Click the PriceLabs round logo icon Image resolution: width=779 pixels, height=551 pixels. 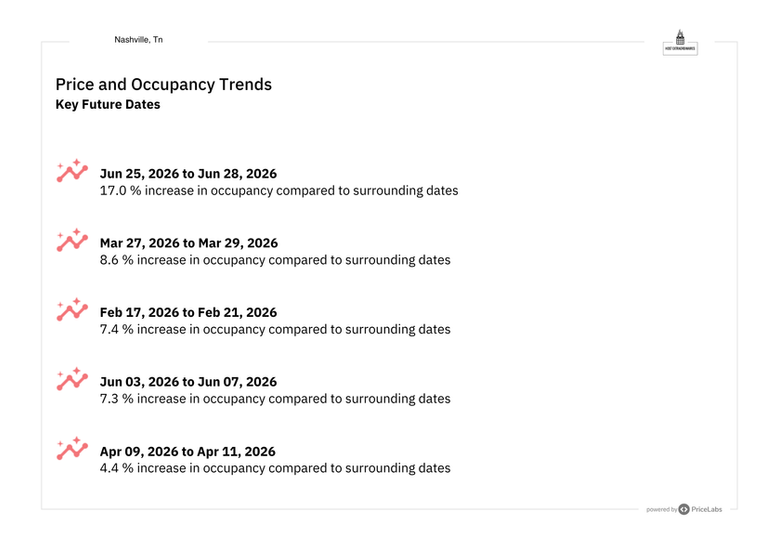(x=684, y=509)
